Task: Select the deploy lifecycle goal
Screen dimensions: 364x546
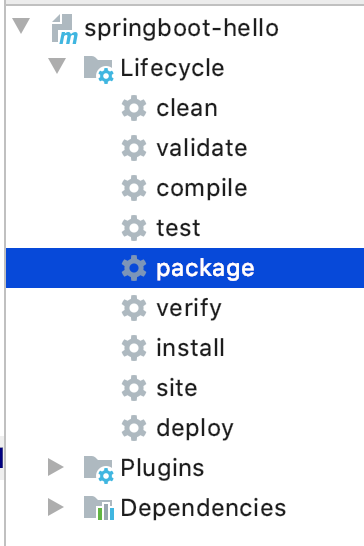Action: pyautogui.click(x=195, y=428)
